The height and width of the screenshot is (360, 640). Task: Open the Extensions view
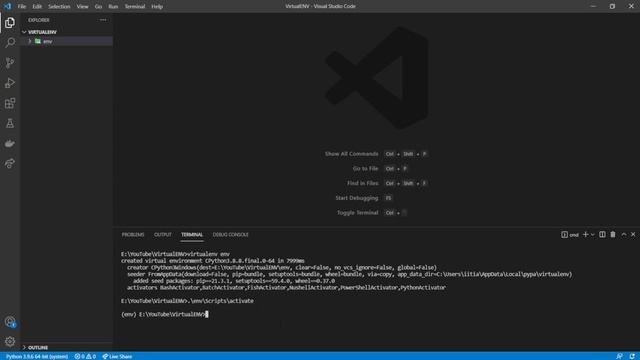point(10,103)
